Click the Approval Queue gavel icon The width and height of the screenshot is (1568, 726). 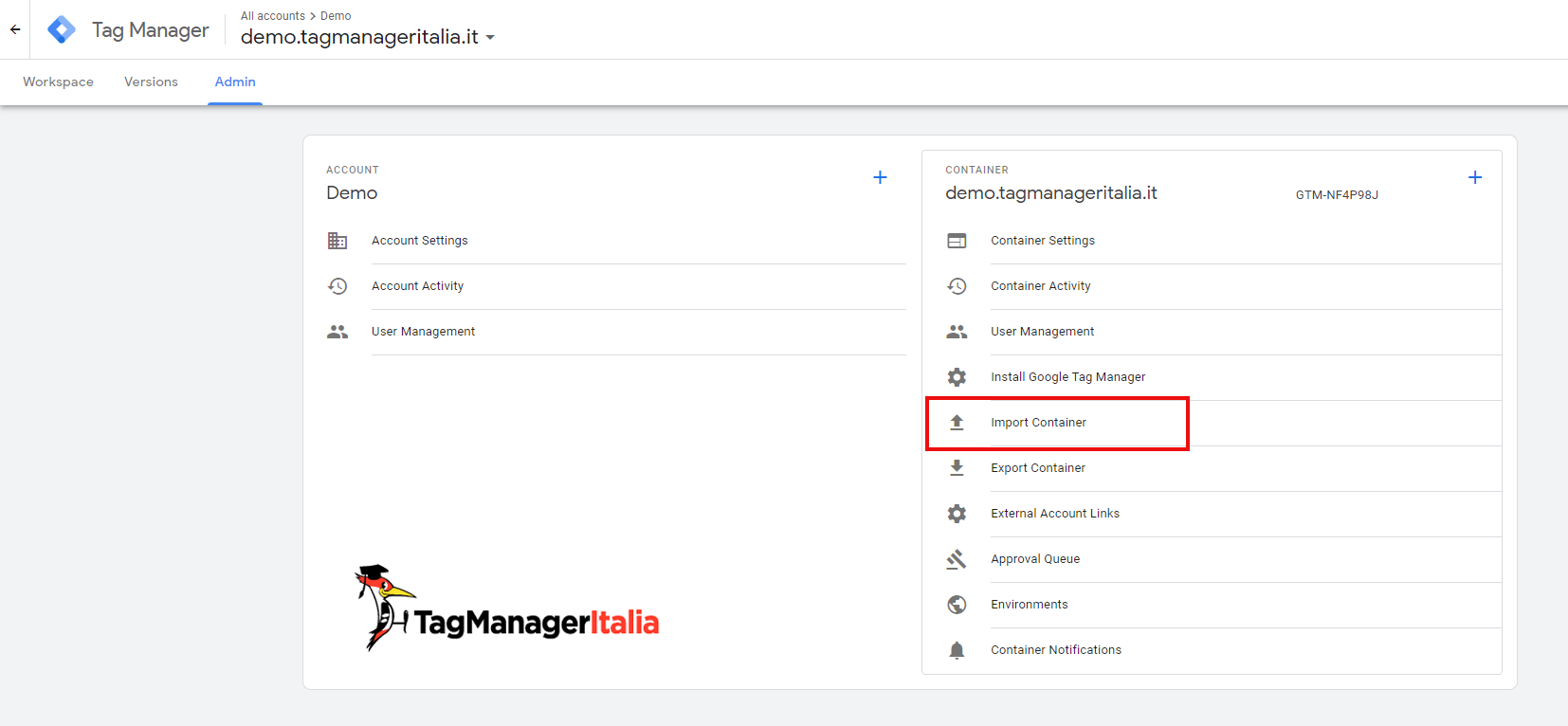957,559
